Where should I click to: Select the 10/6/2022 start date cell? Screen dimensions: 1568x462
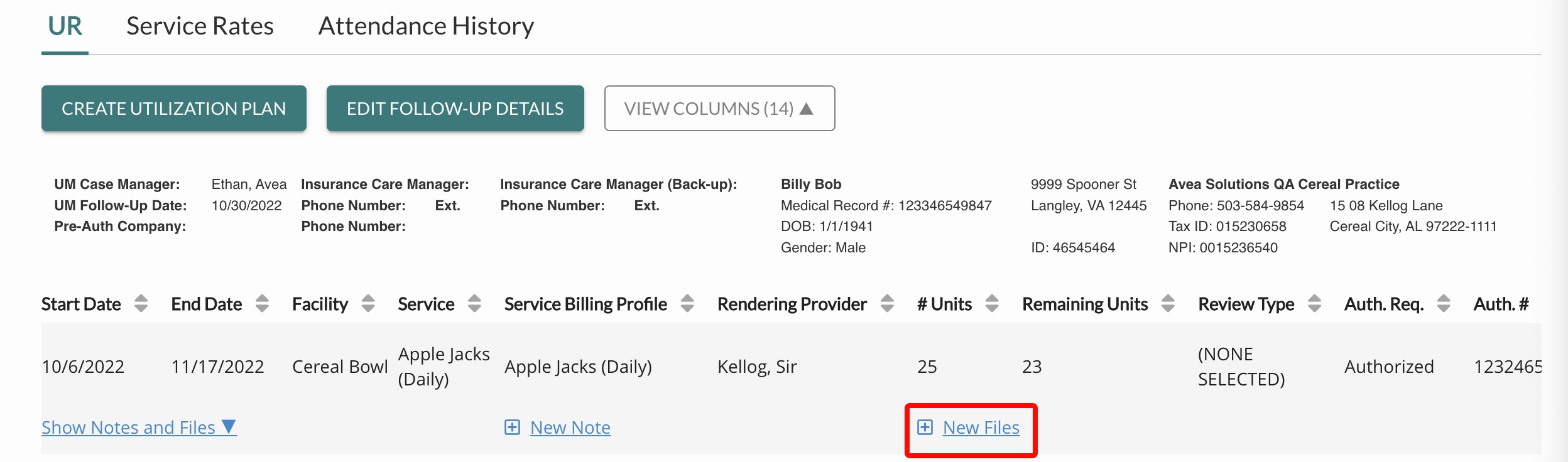[x=83, y=367]
